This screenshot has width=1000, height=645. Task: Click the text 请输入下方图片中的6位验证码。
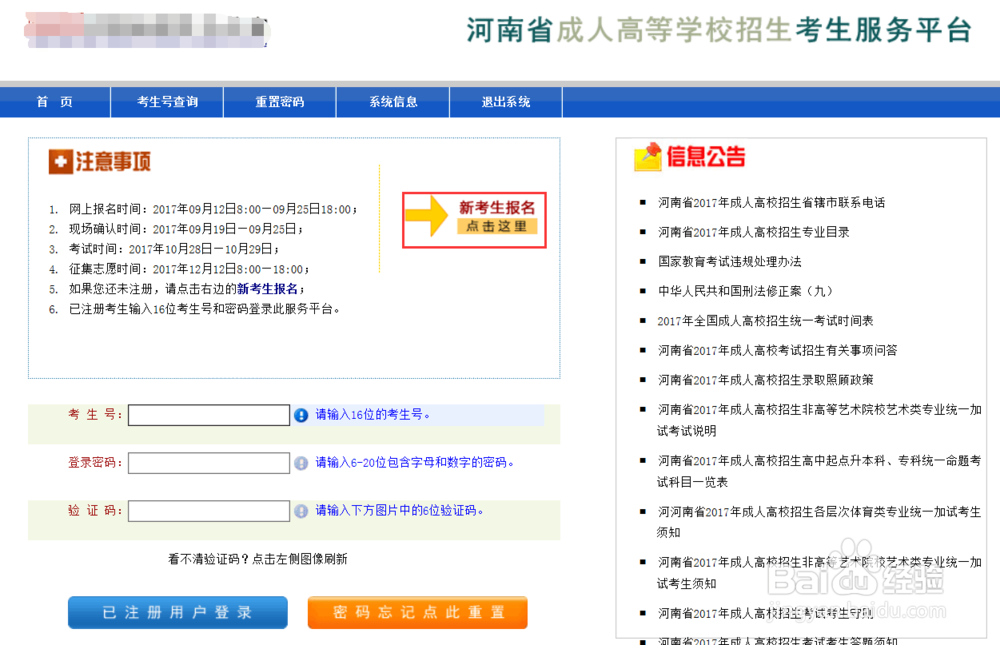400,510
